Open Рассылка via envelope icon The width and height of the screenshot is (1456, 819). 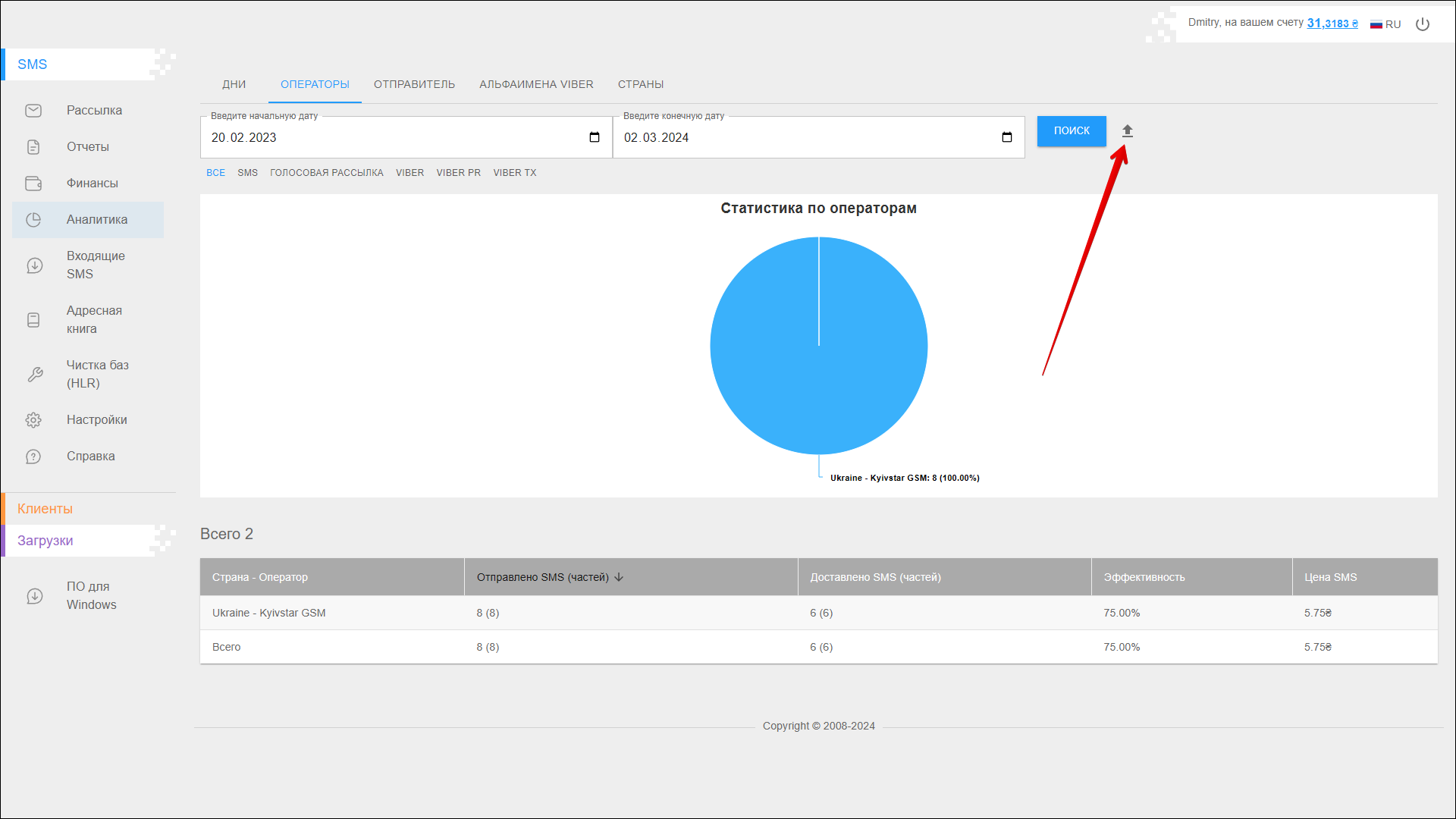point(33,111)
